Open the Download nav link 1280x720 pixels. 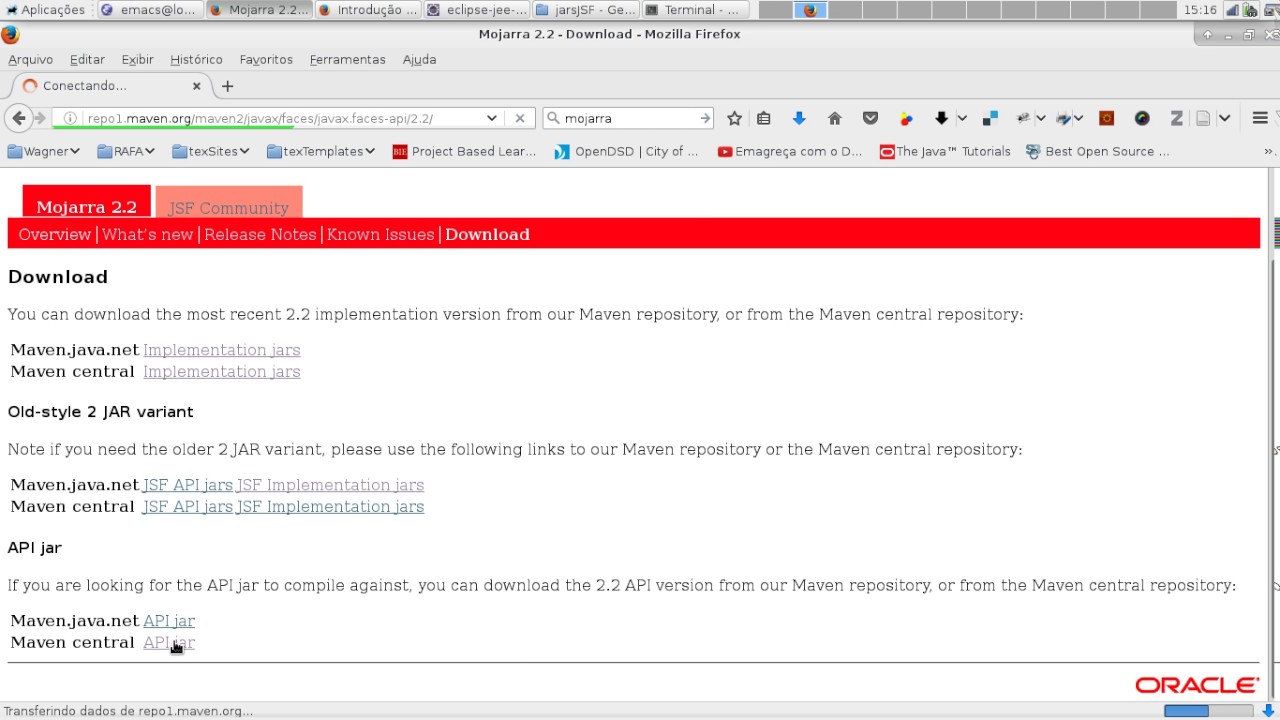[x=487, y=234]
